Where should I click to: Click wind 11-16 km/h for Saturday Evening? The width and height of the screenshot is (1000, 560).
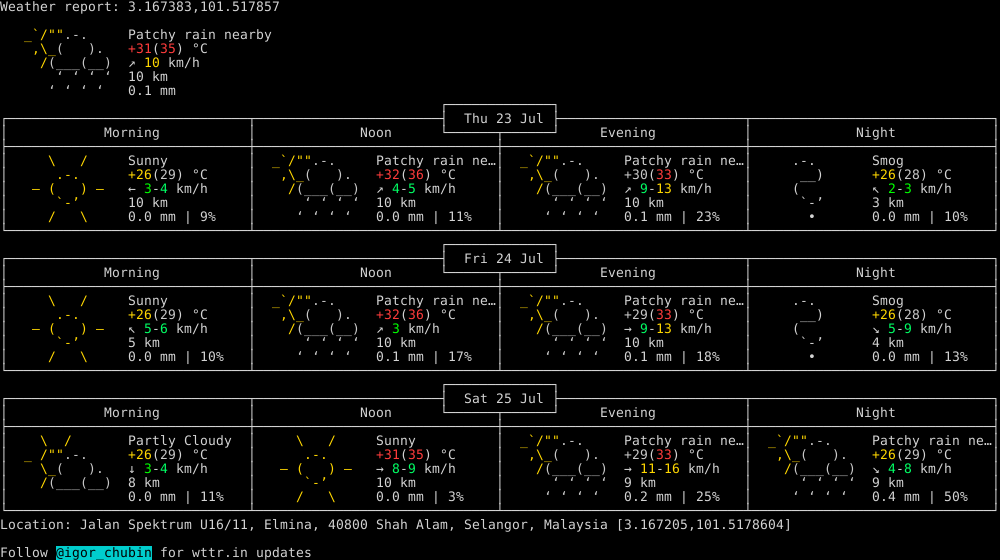tap(672, 469)
